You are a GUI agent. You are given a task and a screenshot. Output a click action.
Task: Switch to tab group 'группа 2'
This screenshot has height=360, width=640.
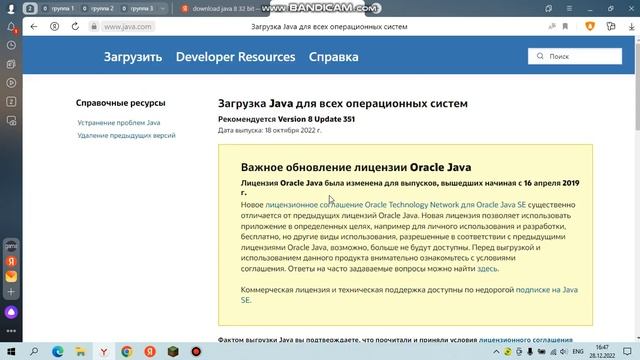point(98,8)
